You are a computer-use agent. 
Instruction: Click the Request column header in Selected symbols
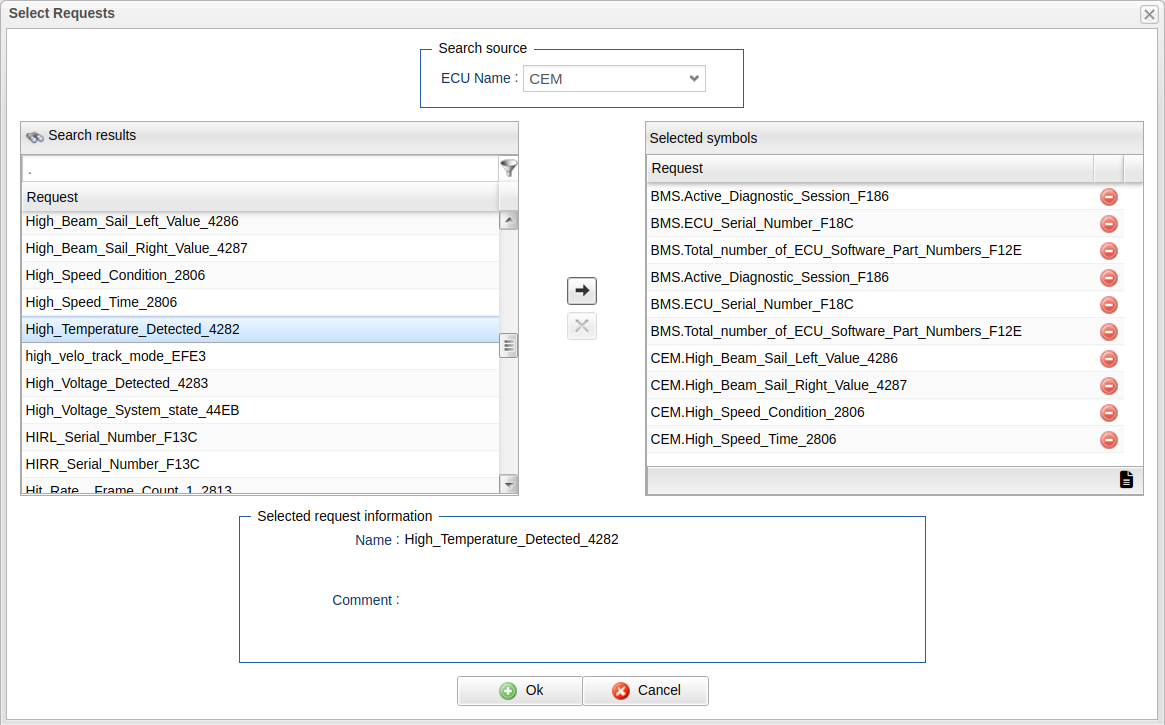pyautogui.click(x=869, y=168)
